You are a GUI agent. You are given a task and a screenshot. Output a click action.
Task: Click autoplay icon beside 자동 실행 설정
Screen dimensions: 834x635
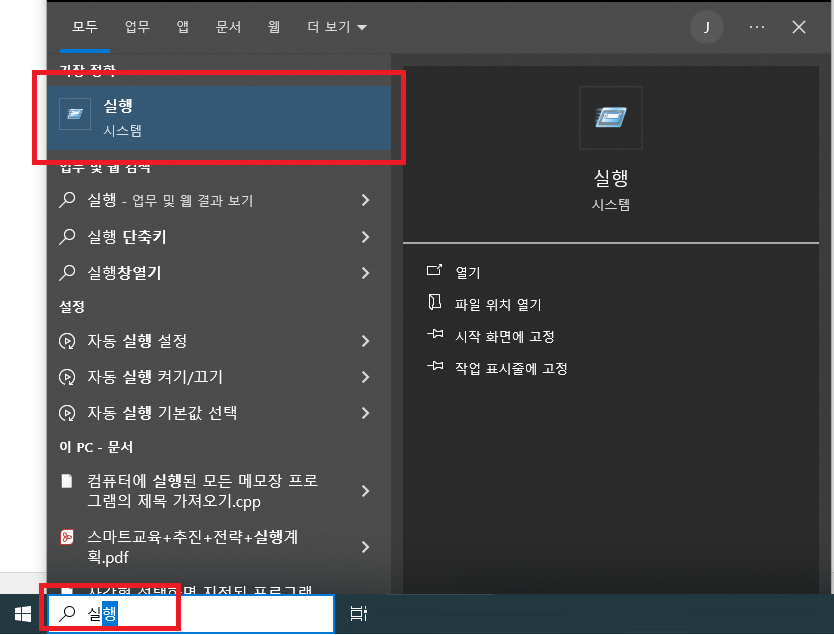click(67, 341)
